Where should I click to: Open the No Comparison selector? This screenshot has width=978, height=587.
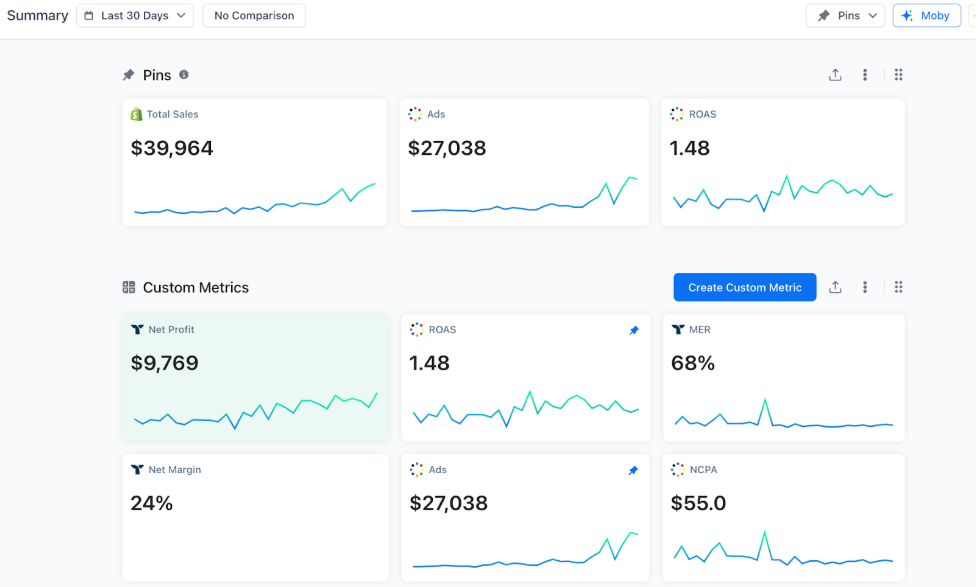coord(254,16)
